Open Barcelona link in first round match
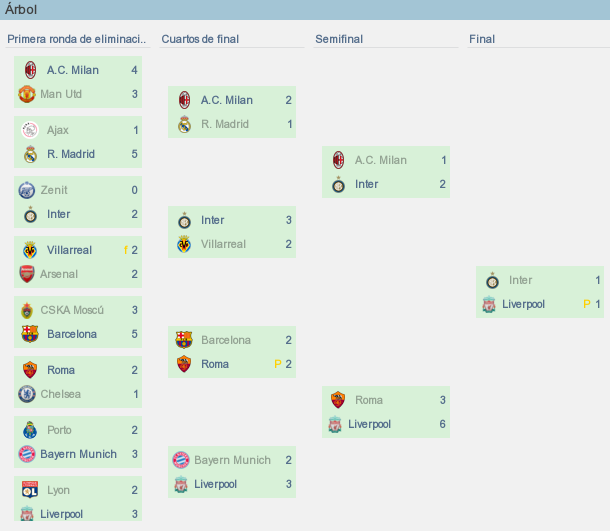 72,334
